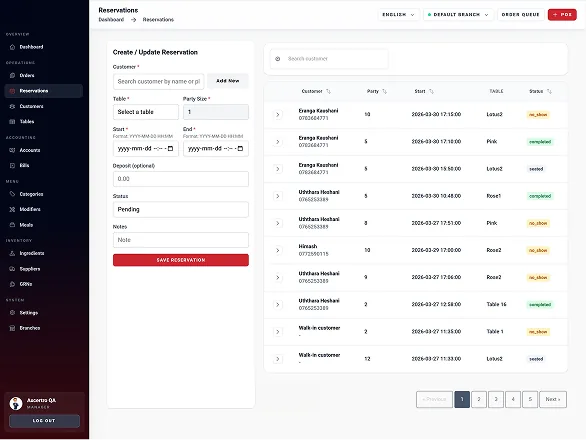
Task: Click the Tables icon in sidebar
Action: 12,121
